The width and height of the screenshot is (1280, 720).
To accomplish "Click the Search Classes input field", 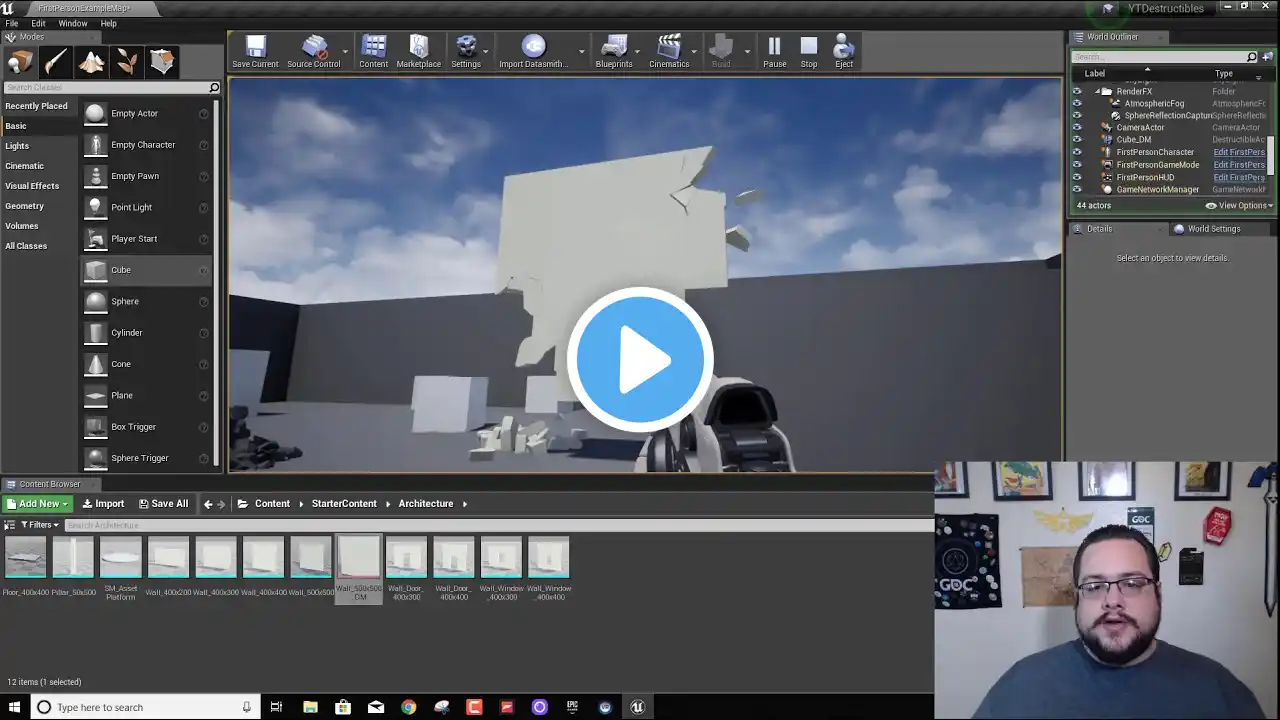I will pyautogui.click(x=105, y=88).
